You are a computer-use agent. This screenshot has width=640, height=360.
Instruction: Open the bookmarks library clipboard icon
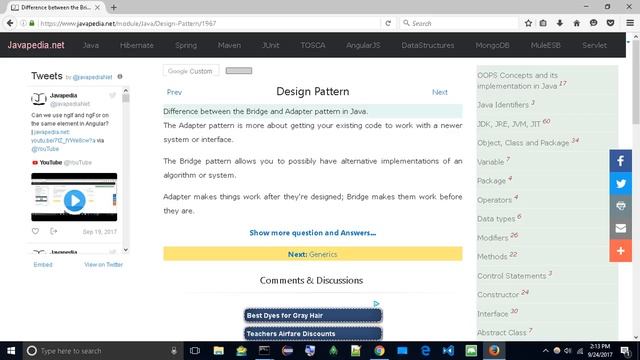point(543,23)
